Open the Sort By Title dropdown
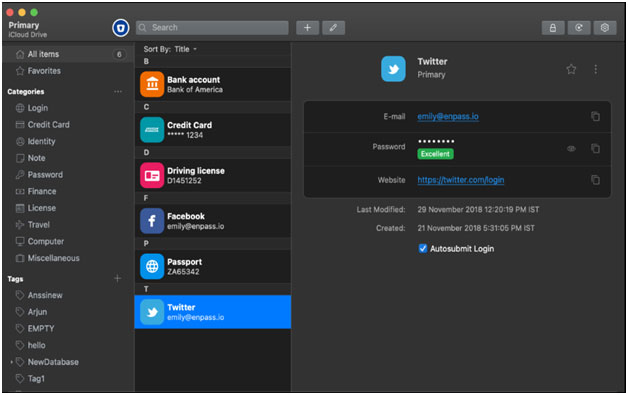 (170, 49)
